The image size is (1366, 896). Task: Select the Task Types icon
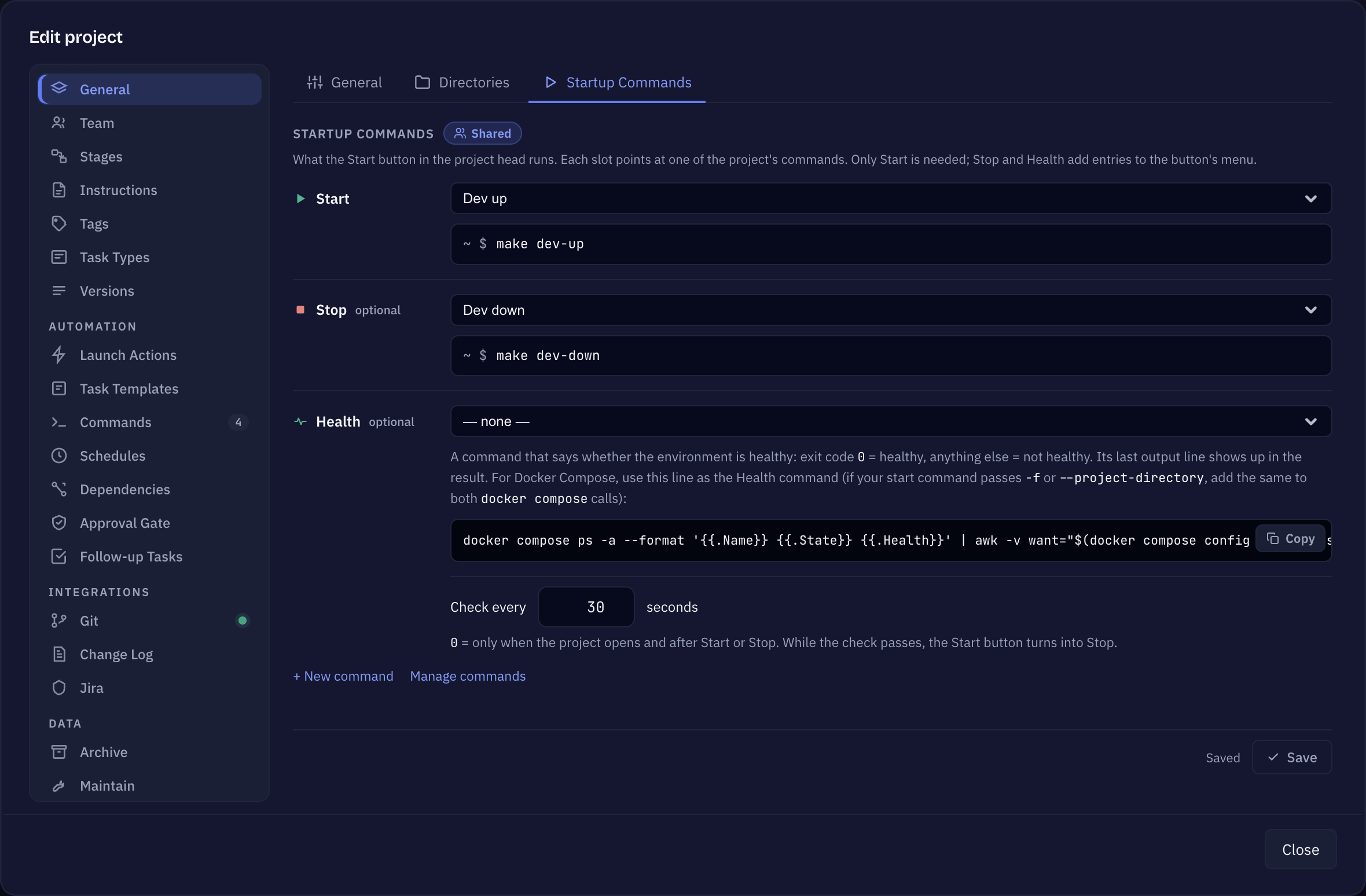tap(58, 257)
